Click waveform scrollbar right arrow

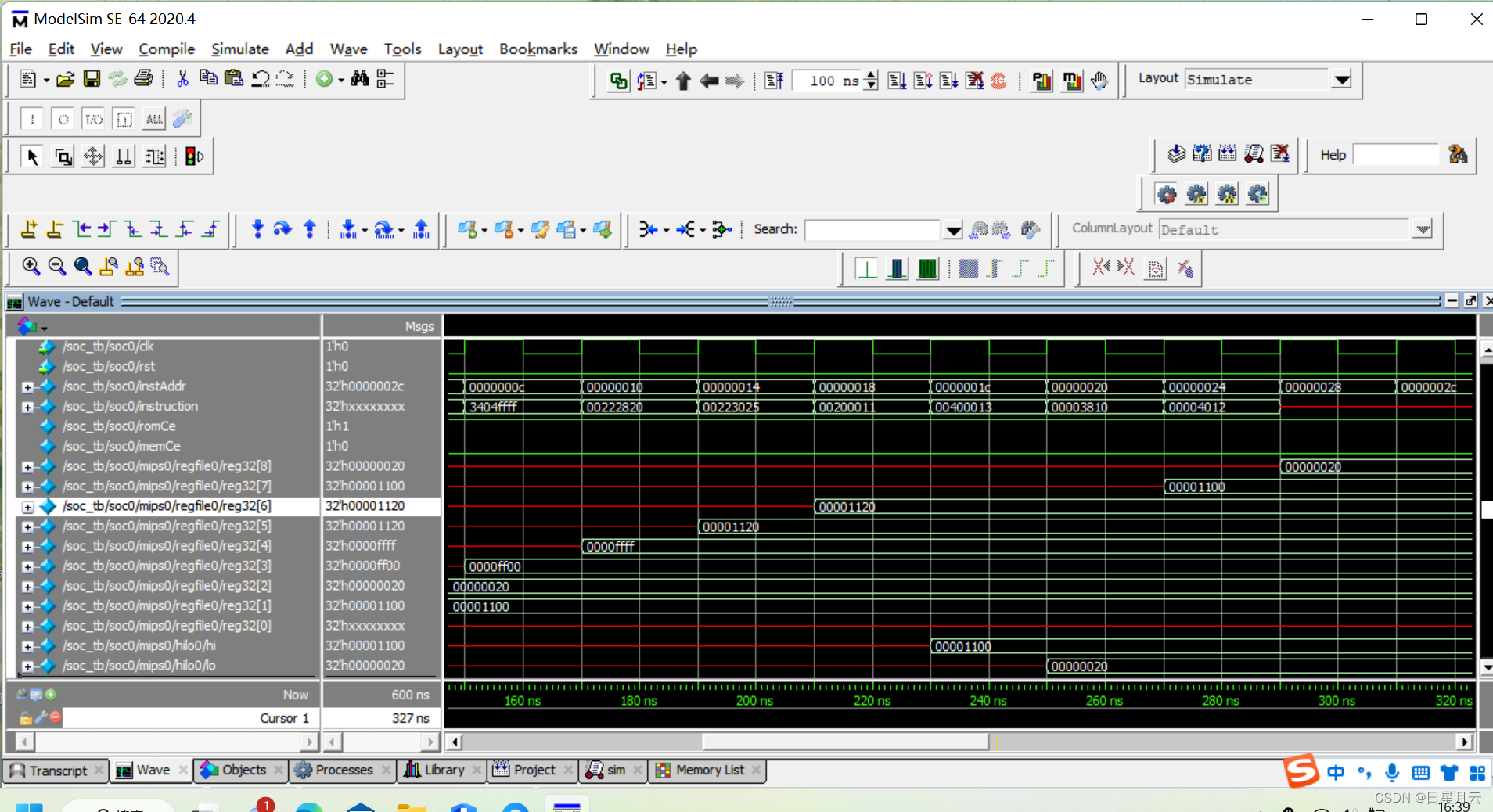[1465, 741]
